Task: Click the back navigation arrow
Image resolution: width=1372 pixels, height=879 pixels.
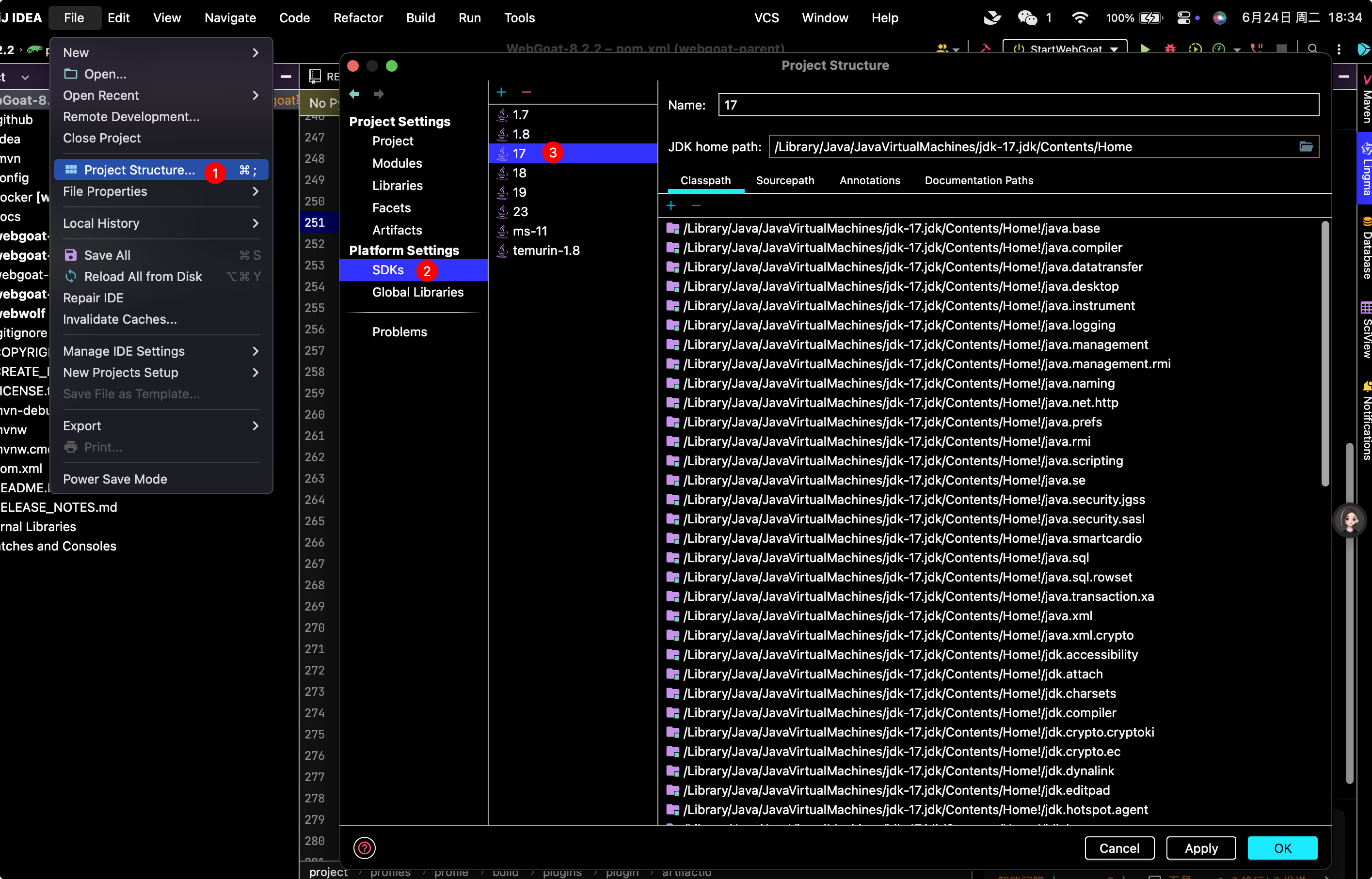Action: point(354,94)
